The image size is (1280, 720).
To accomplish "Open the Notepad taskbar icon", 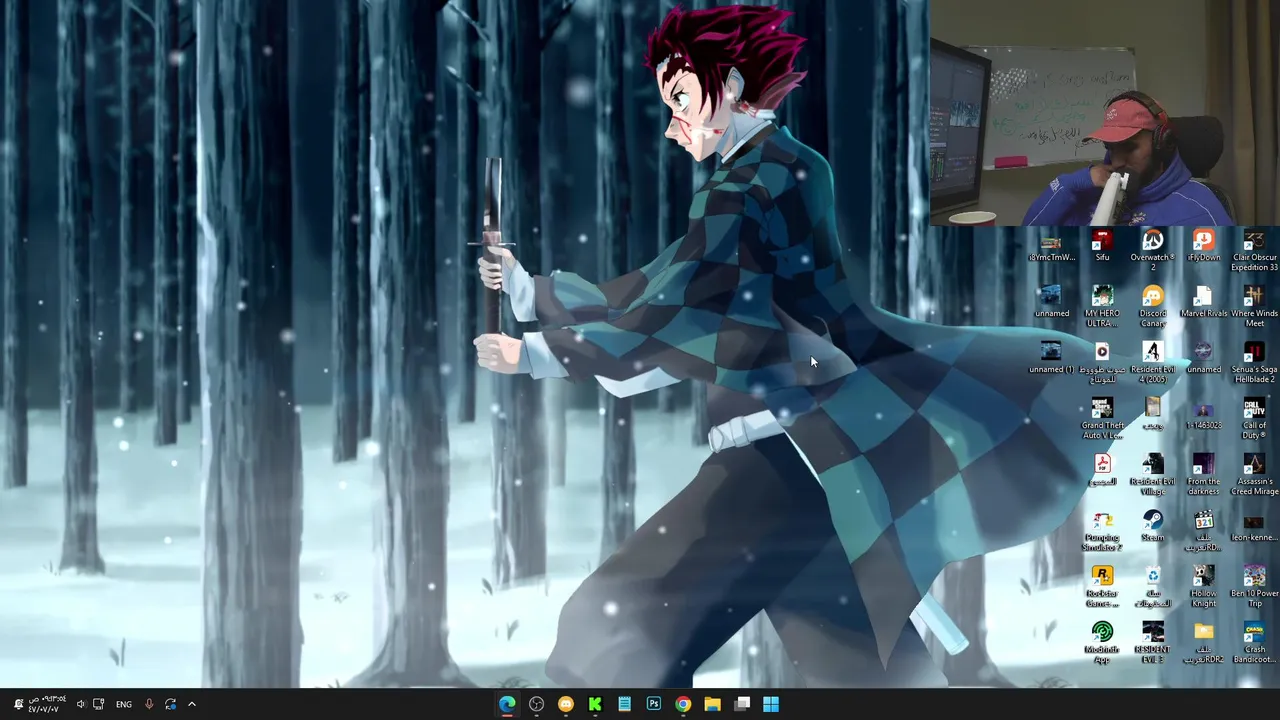I will tap(624, 704).
